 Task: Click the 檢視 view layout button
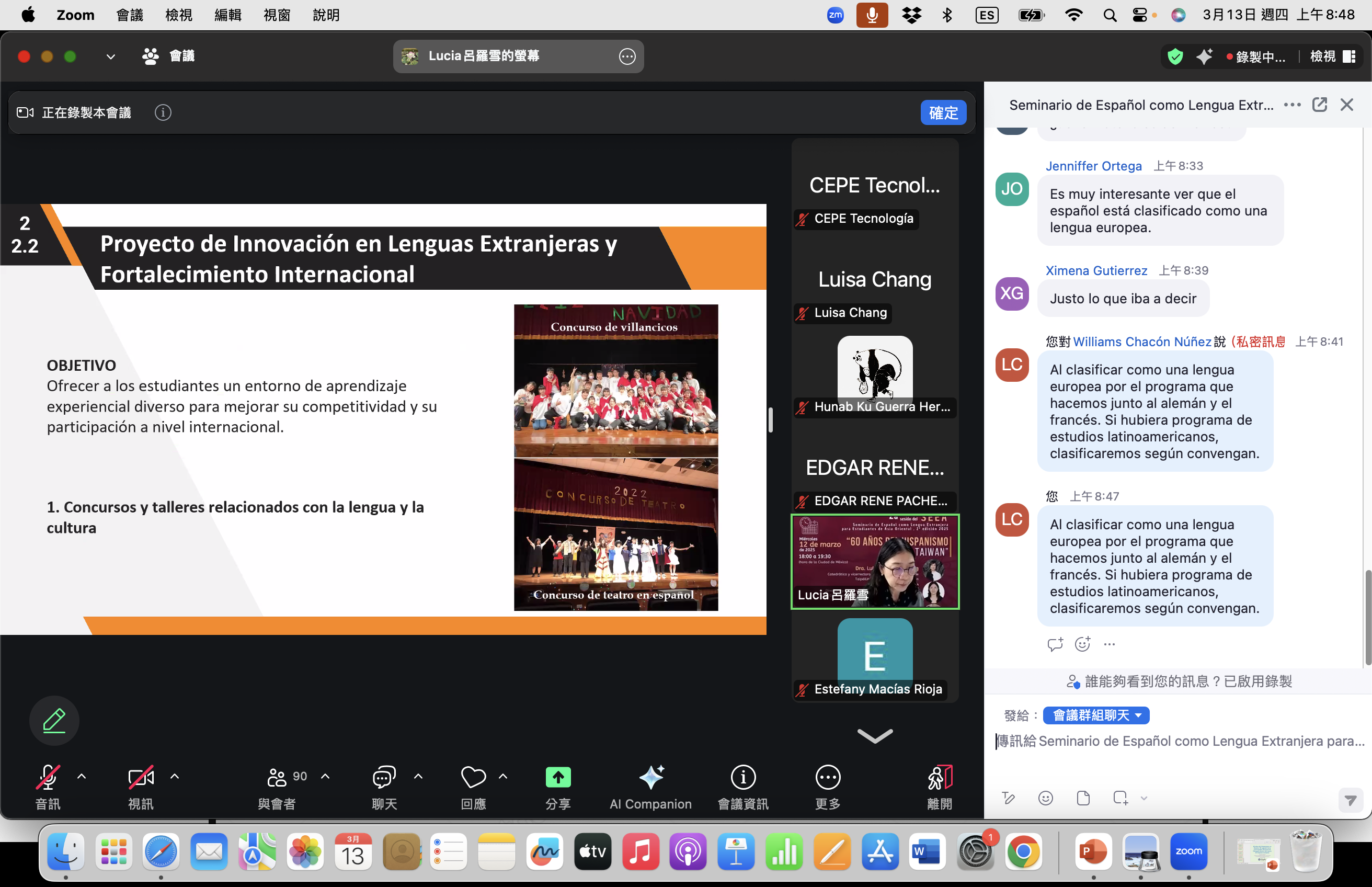click(1332, 56)
